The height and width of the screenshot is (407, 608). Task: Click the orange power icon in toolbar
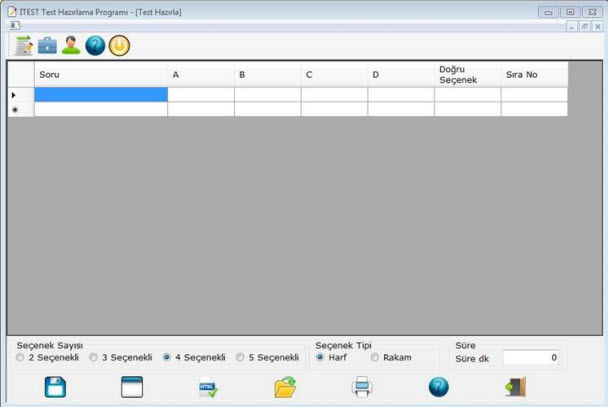tap(119, 46)
